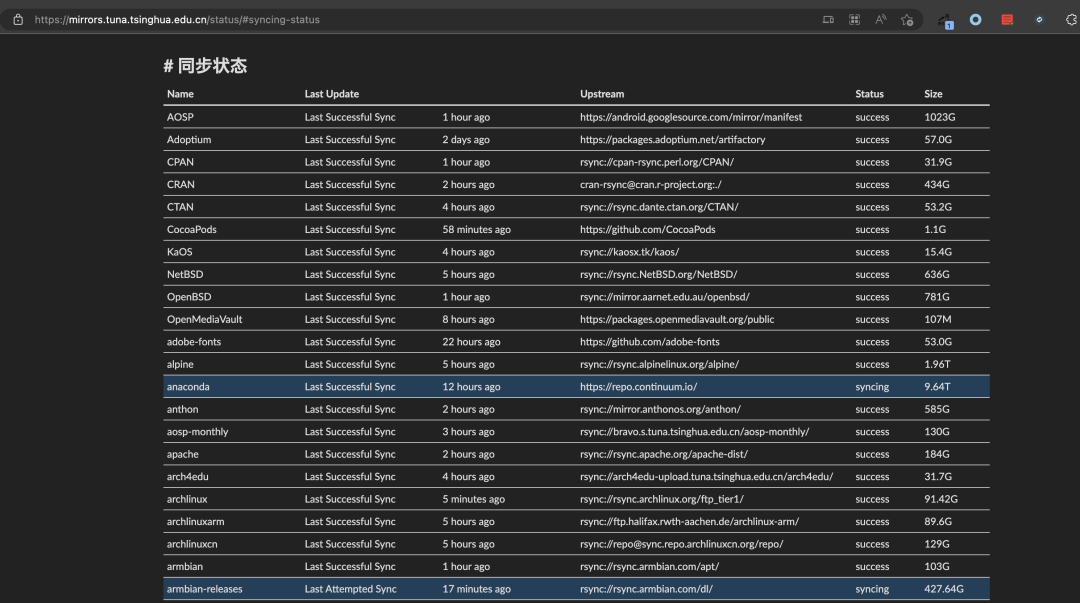
Task: Open the Extensions puzzle-piece menu
Action: coord(1071,20)
